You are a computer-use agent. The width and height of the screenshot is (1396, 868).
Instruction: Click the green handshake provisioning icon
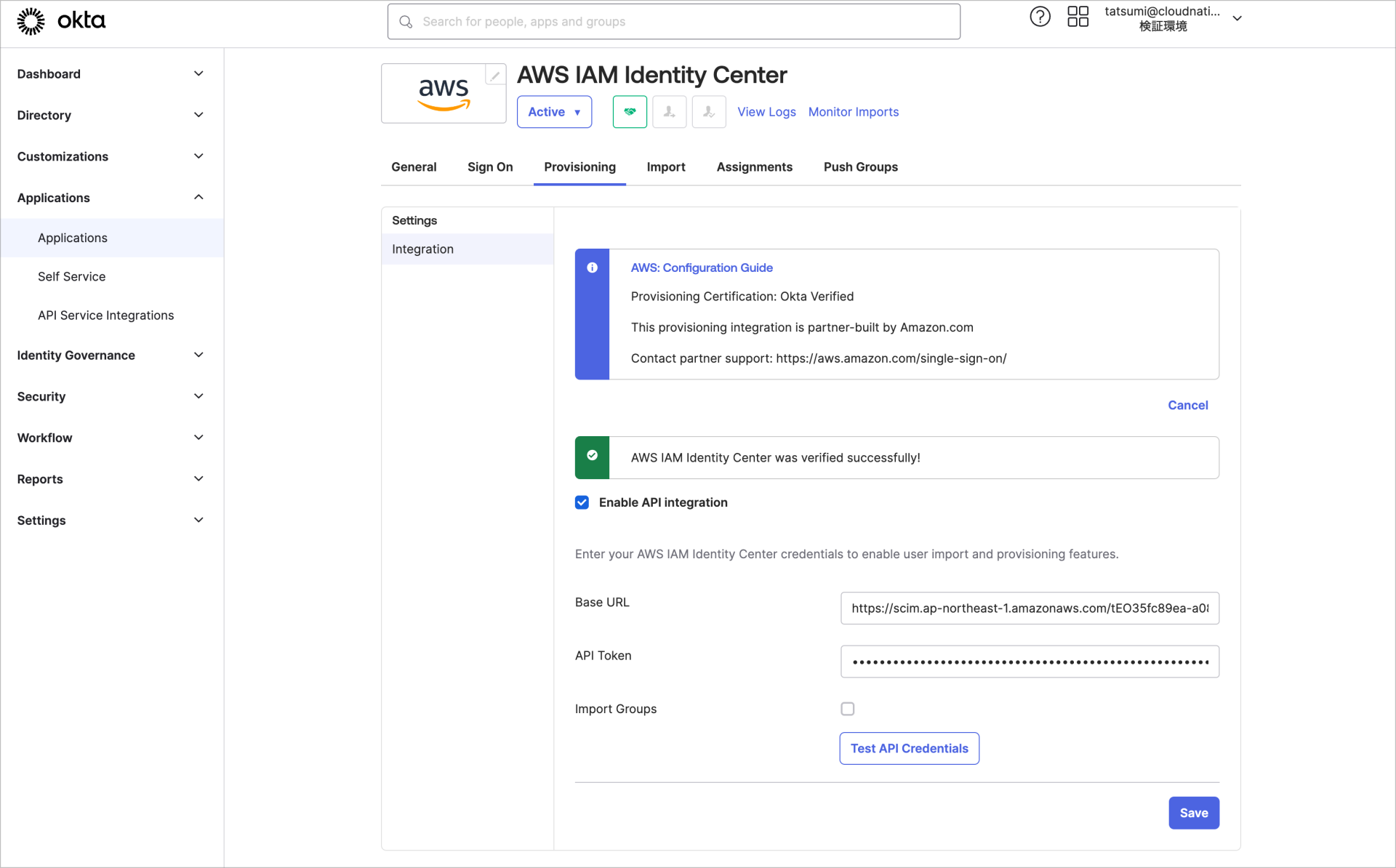click(629, 111)
